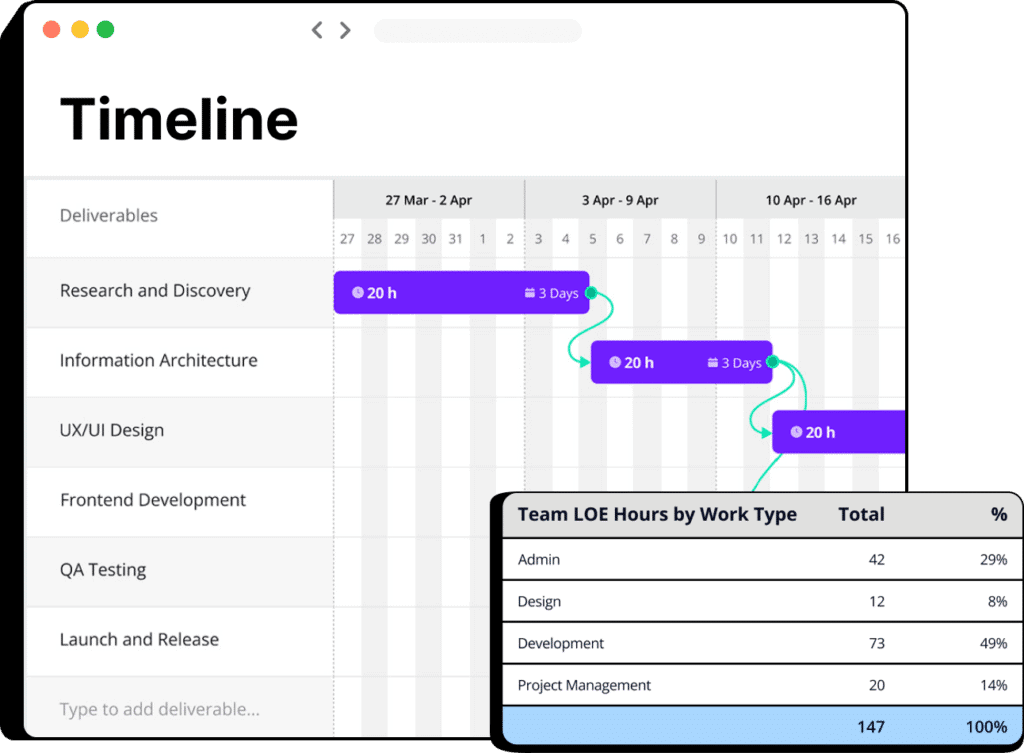This screenshot has height=753, width=1024.
Task: Select week header 3 Apr - 9 Apr
Action: [620, 200]
